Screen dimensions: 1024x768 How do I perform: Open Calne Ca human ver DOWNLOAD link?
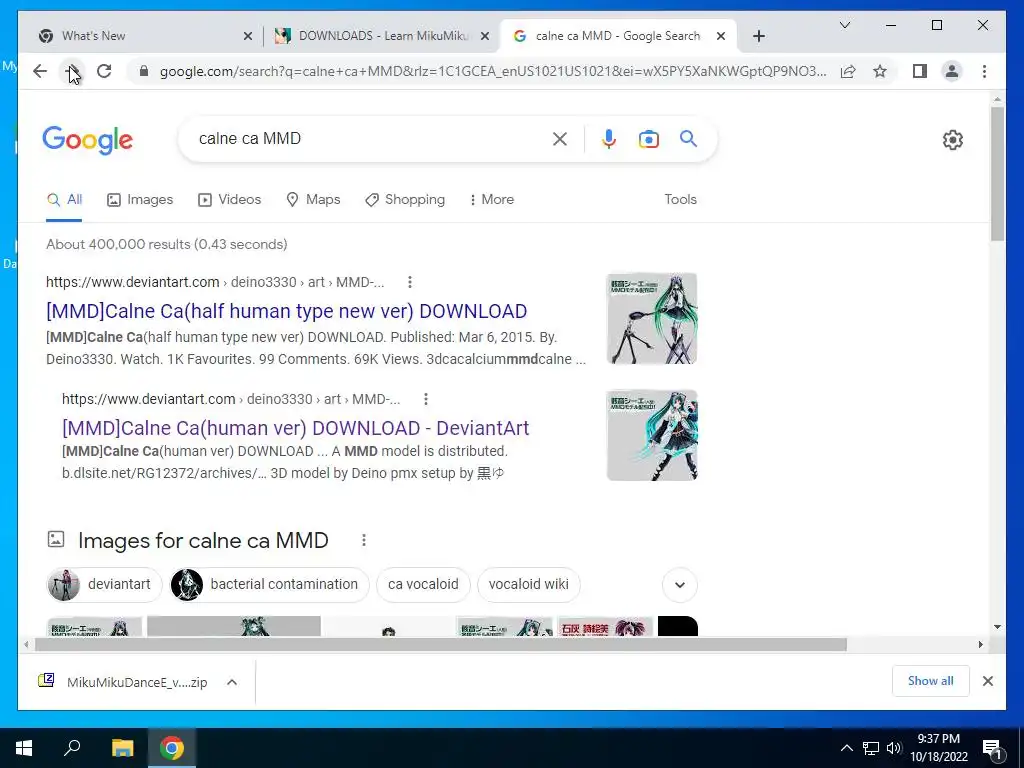(295, 428)
